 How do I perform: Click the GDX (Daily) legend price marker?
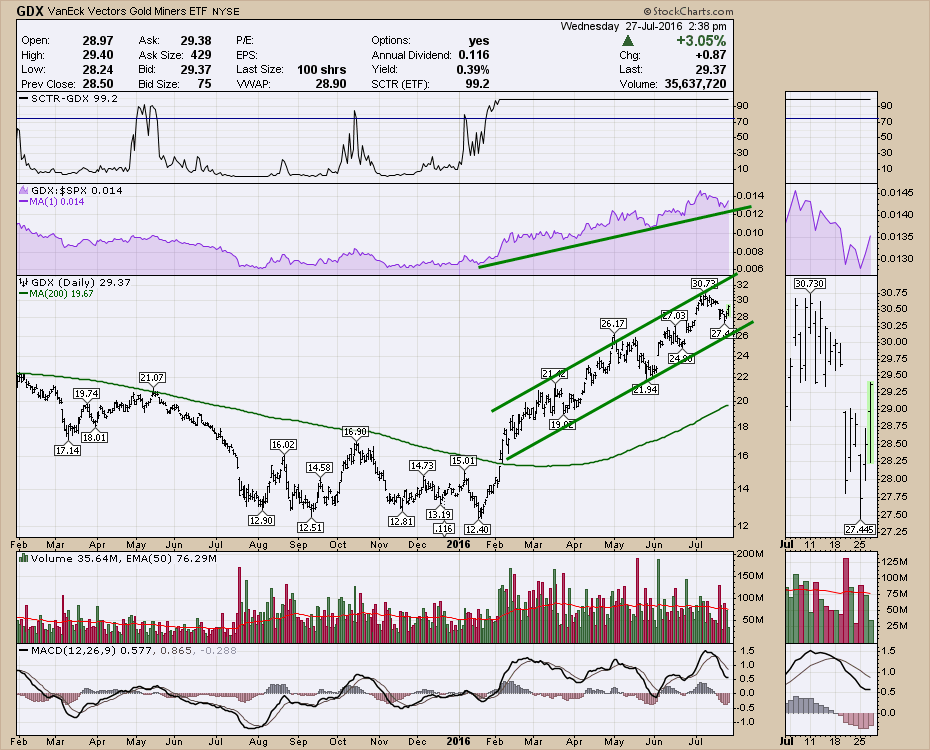(x=24, y=283)
